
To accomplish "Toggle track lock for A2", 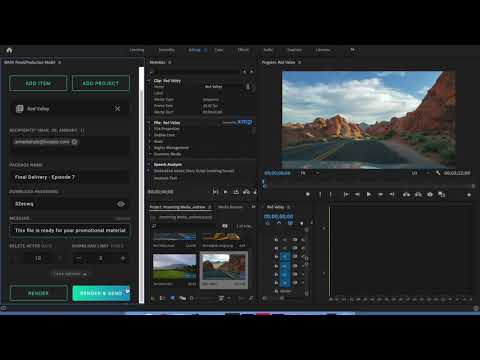I will 276,274.
